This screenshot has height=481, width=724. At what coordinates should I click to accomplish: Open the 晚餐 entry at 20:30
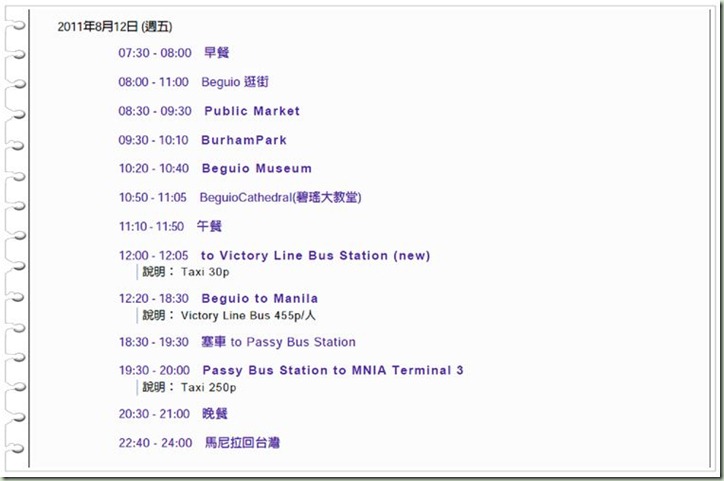(215, 414)
